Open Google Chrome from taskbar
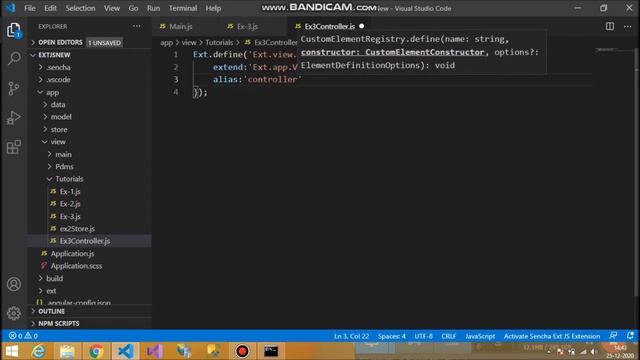This screenshot has height=360, width=640. (96, 351)
